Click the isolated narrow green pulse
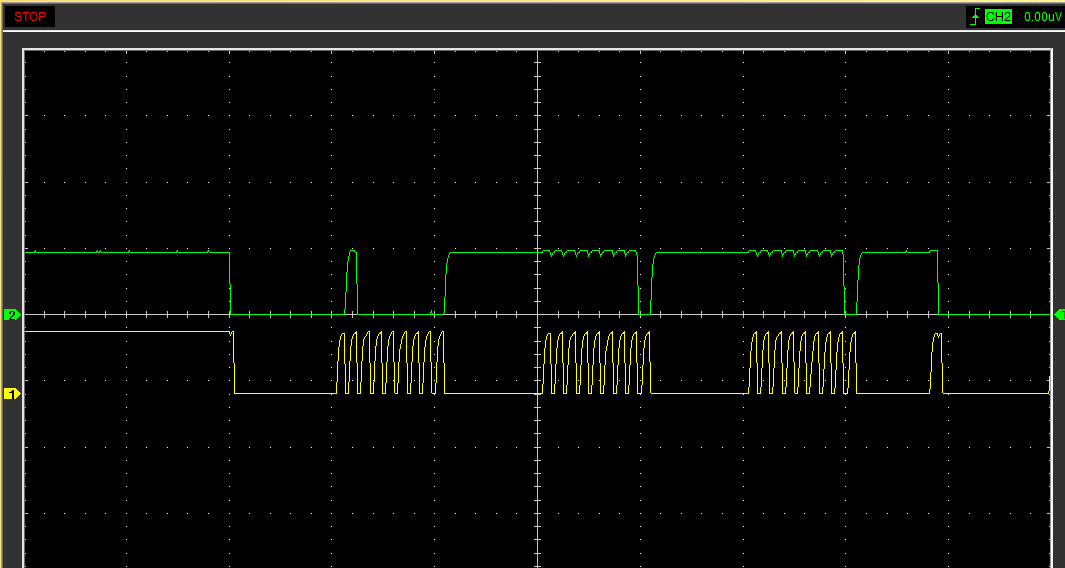Viewport: 1065px width, 568px height. [x=352, y=280]
